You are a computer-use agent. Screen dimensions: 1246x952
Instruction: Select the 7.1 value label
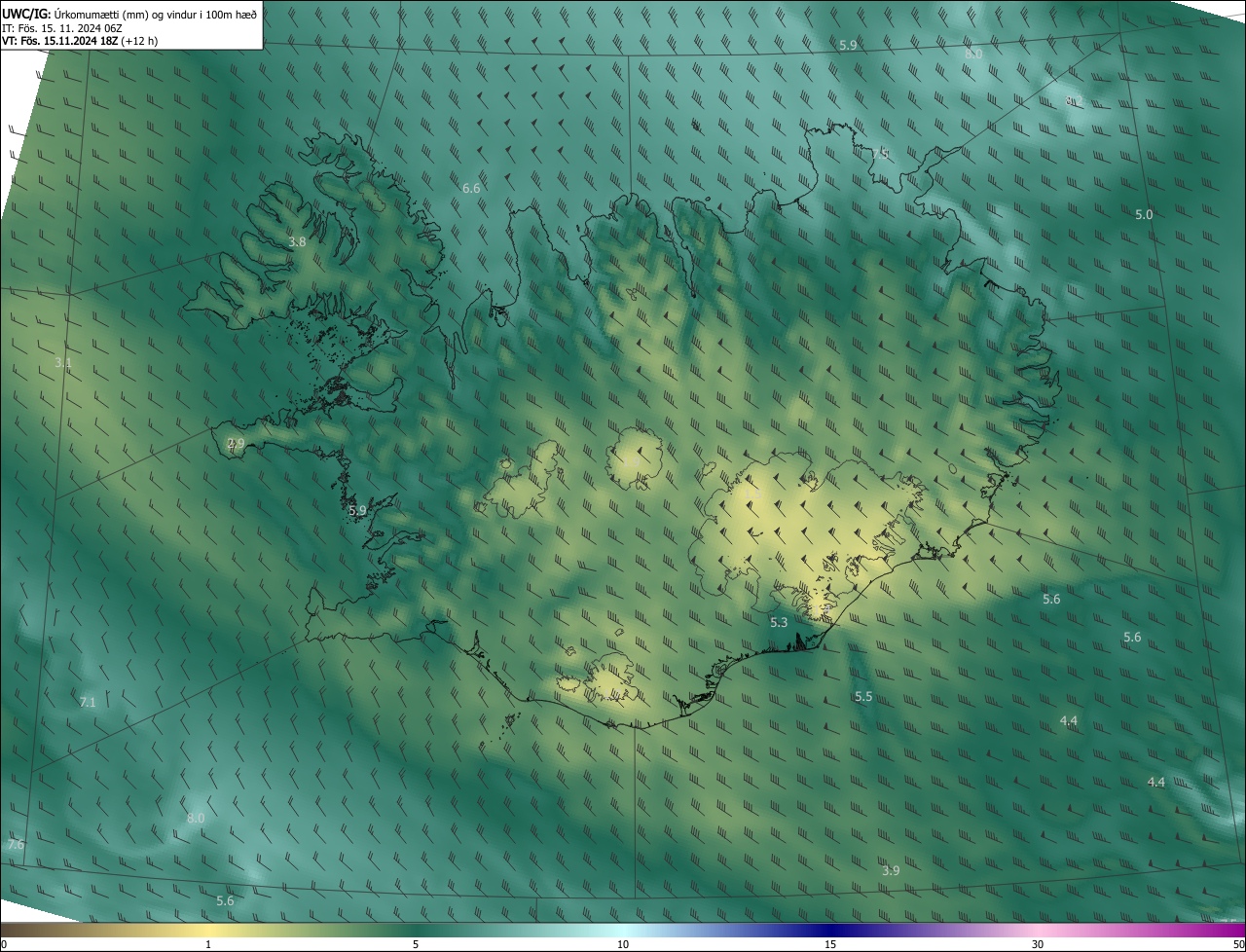click(88, 702)
